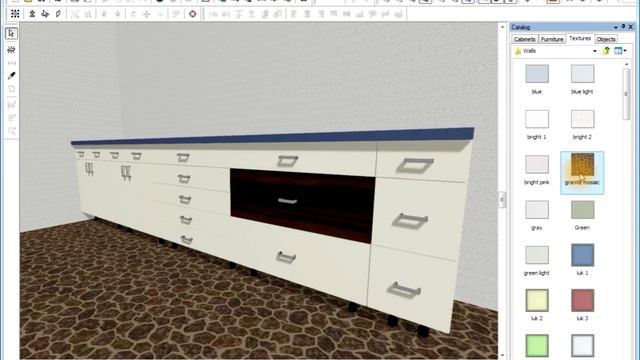Click the splitter handle beside the Catalog panel

click(502, 200)
